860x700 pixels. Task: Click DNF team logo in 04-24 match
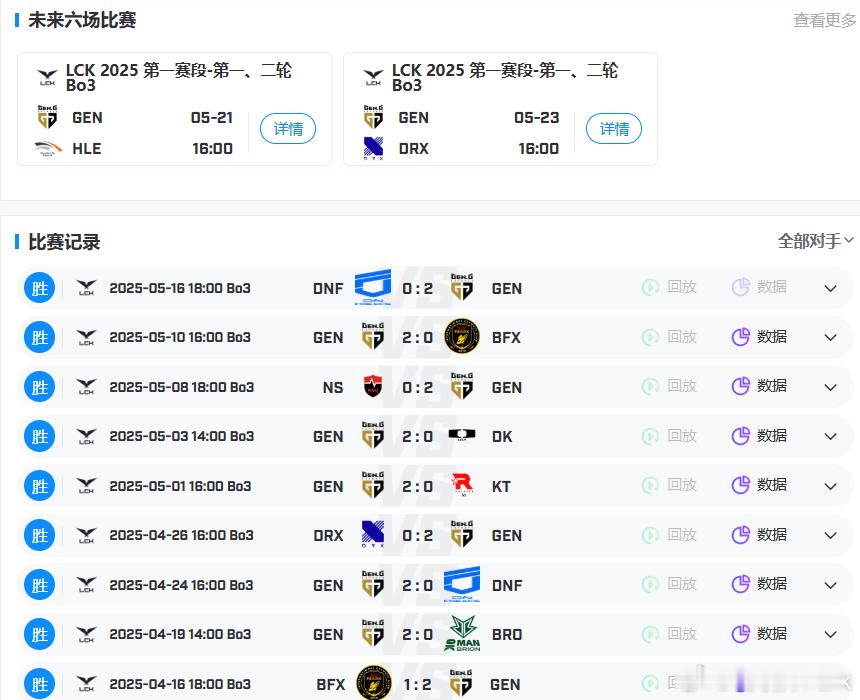point(462,584)
